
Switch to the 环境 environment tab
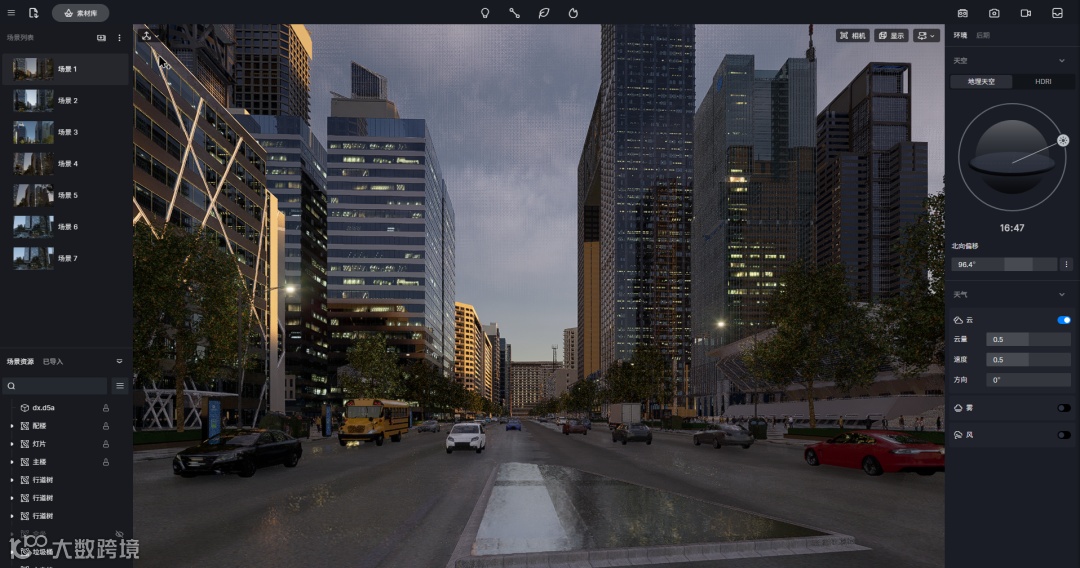[x=960, y=35]
